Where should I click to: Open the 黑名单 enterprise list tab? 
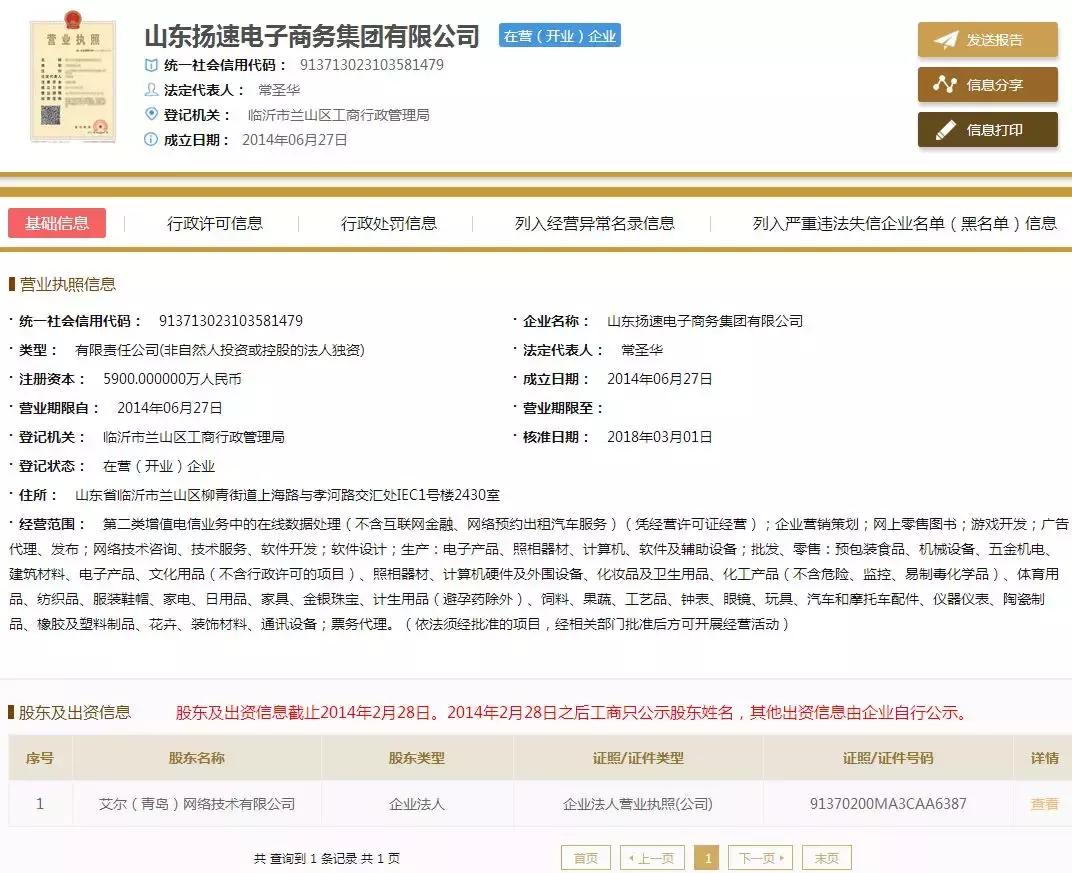[903, 223]
